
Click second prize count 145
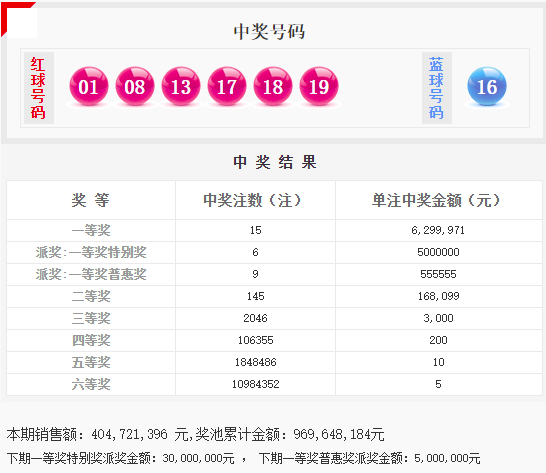click(x=256, y=296)
